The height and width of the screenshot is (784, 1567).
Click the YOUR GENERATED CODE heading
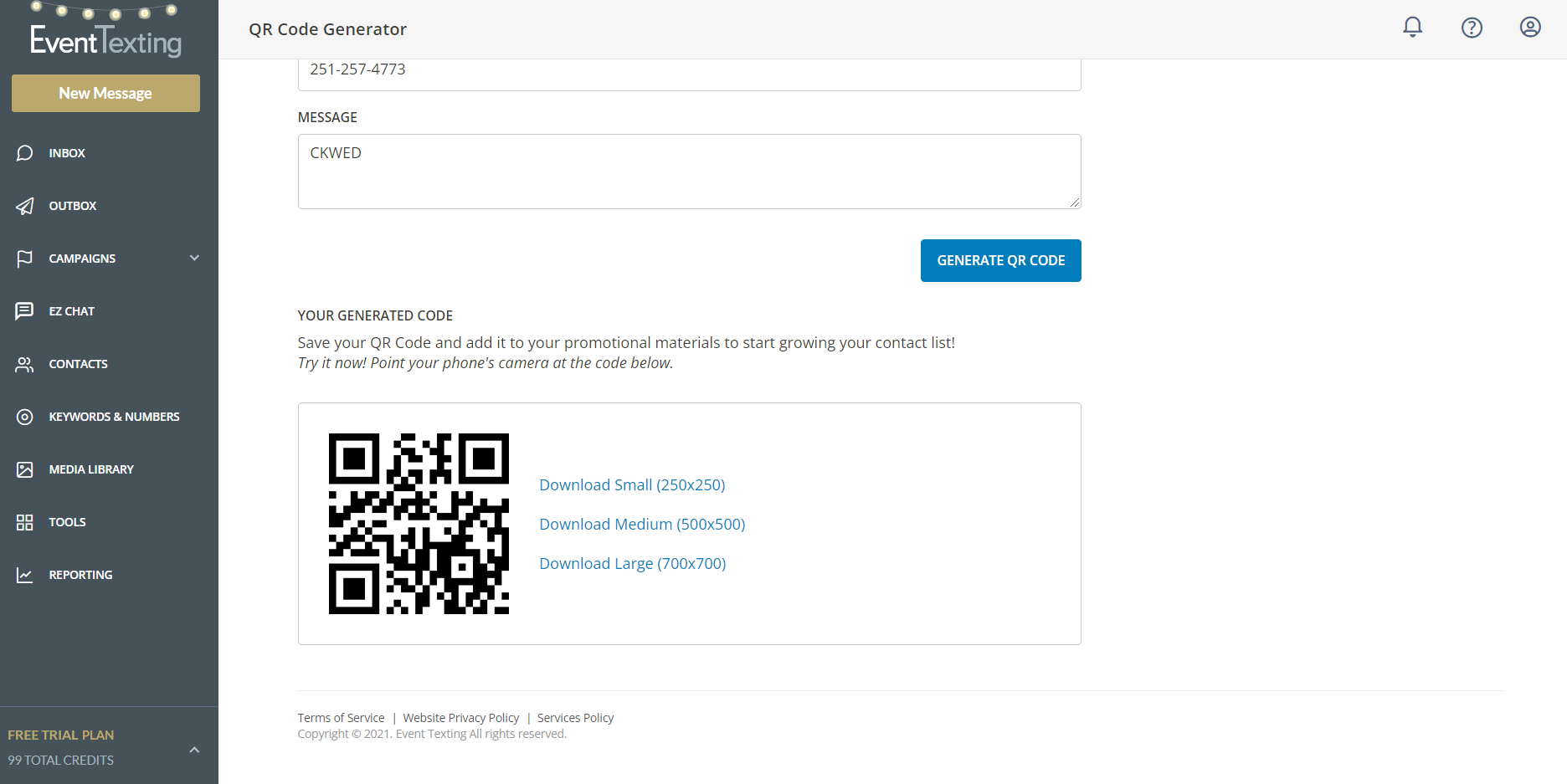[375, 315]
